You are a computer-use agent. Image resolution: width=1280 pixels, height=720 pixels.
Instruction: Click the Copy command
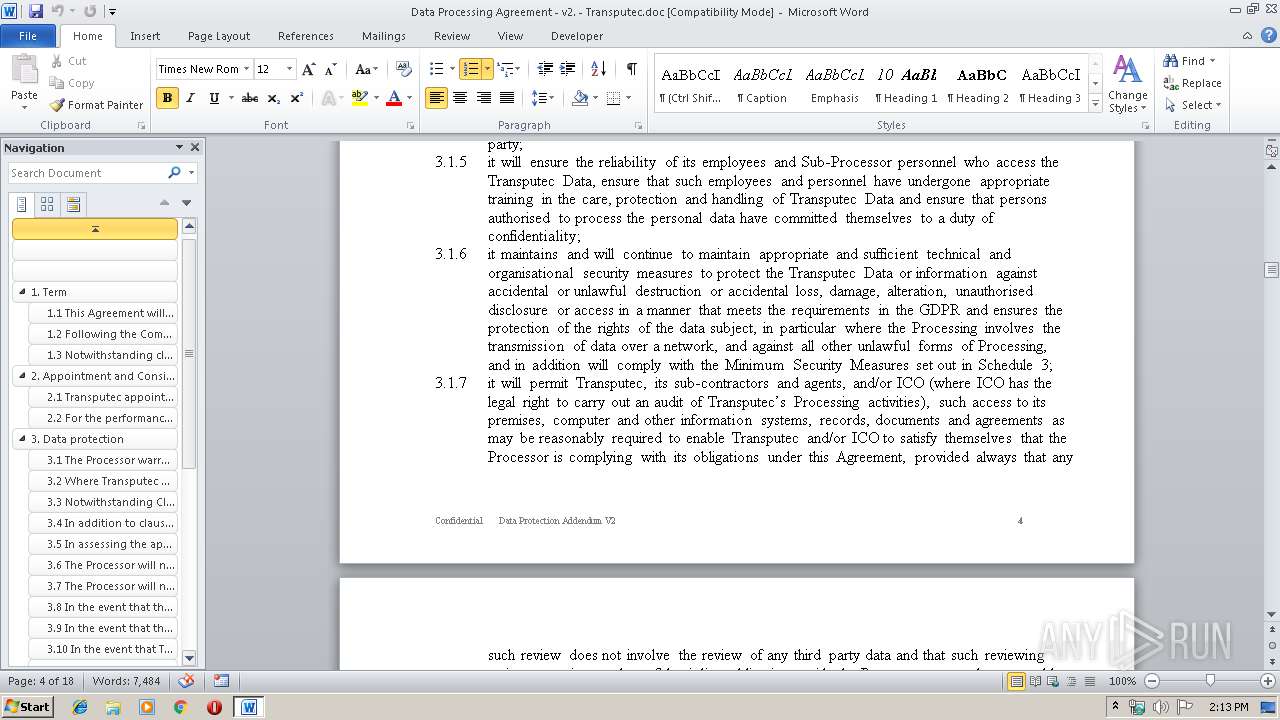click(x=72, y=83)
